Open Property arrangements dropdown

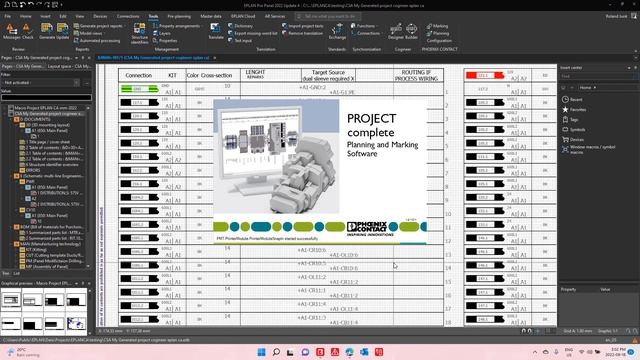coord(177,26)
